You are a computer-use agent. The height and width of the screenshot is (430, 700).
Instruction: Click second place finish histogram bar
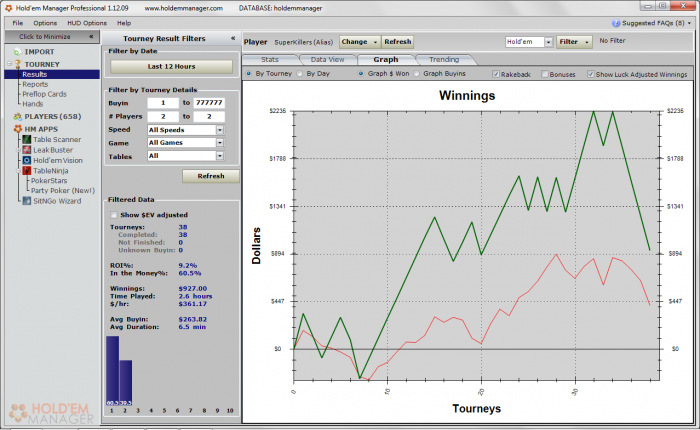pyautogui.click(x=125, y=383)
